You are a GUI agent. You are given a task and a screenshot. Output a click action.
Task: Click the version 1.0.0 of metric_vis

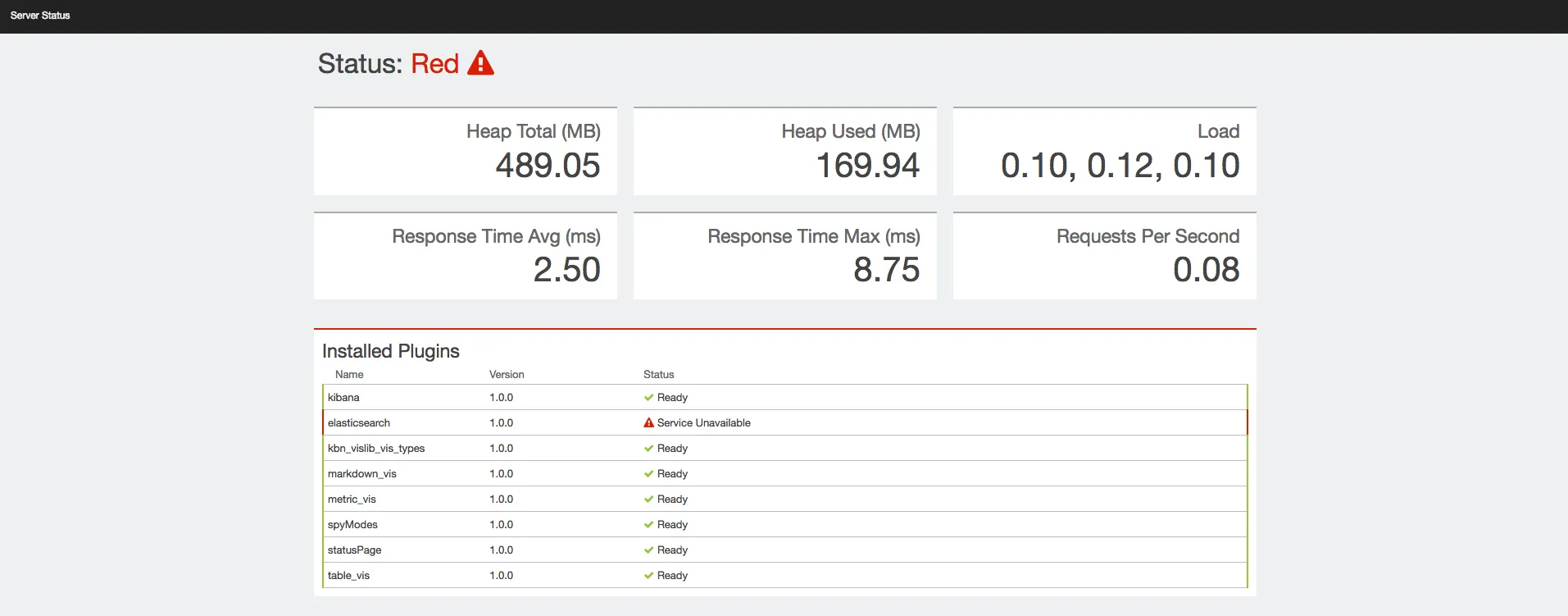[x=502, y=500]
